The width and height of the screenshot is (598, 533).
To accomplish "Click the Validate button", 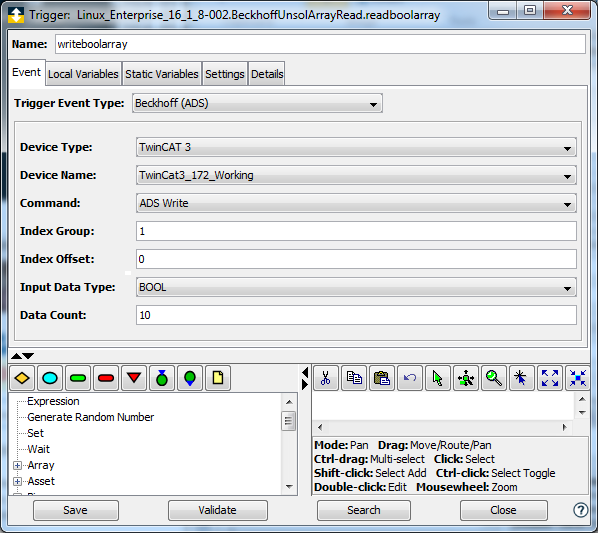I will [217, 510].
